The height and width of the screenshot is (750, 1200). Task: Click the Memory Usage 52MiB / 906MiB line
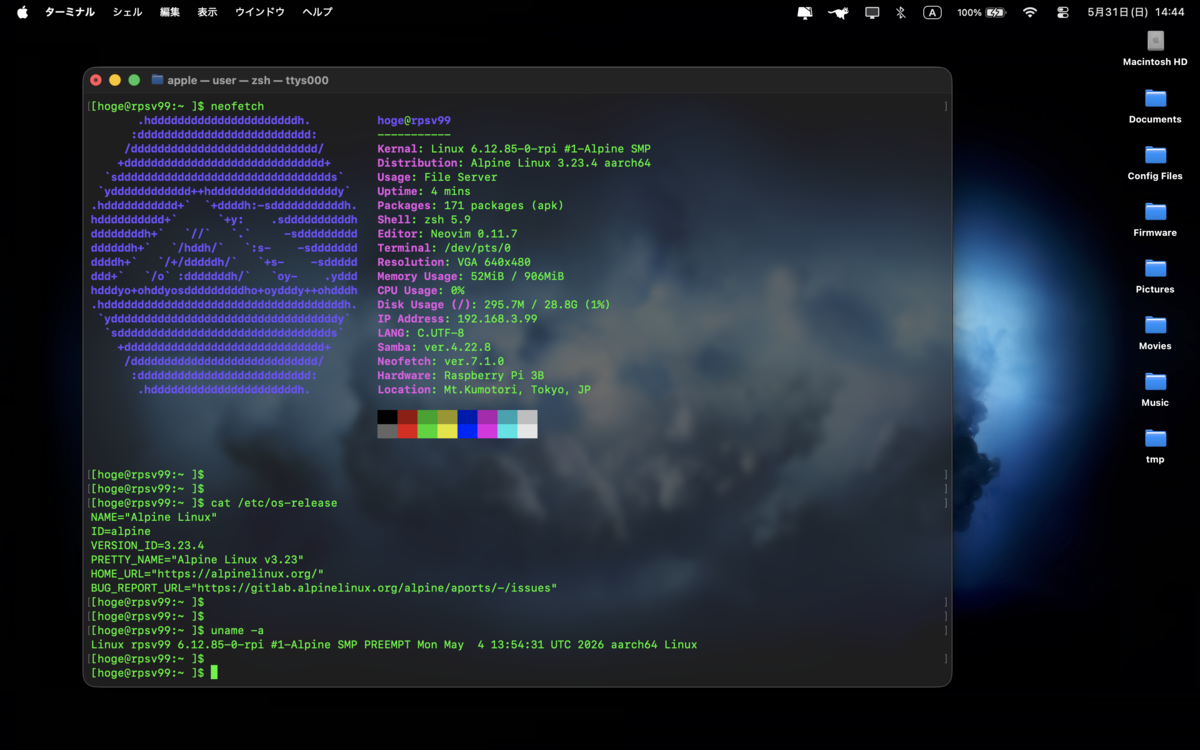click(x=470, y=276)
